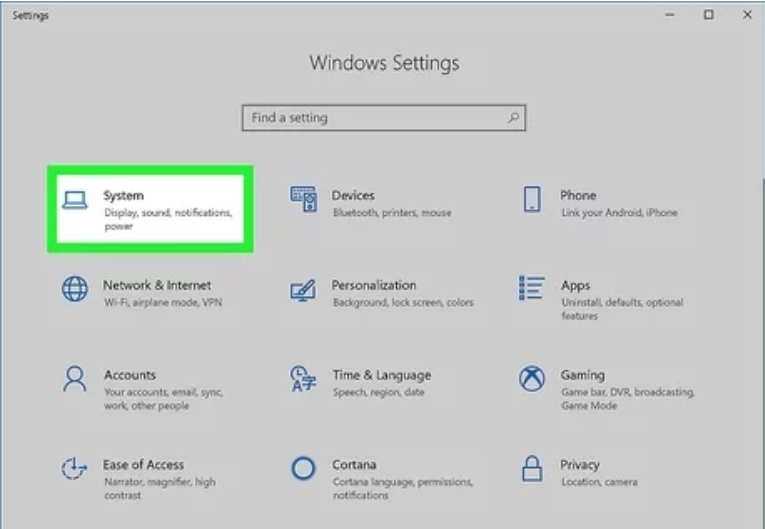This screenshot has width=765, height=529.
Task: Open Time & Language label
Action: tap(382, 375)
